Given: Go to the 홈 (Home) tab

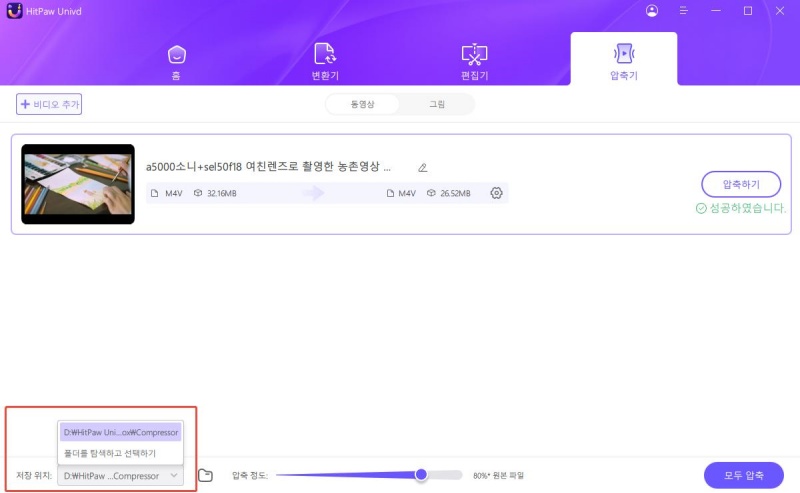Looking at the screenshot, I should pos(177,63).
